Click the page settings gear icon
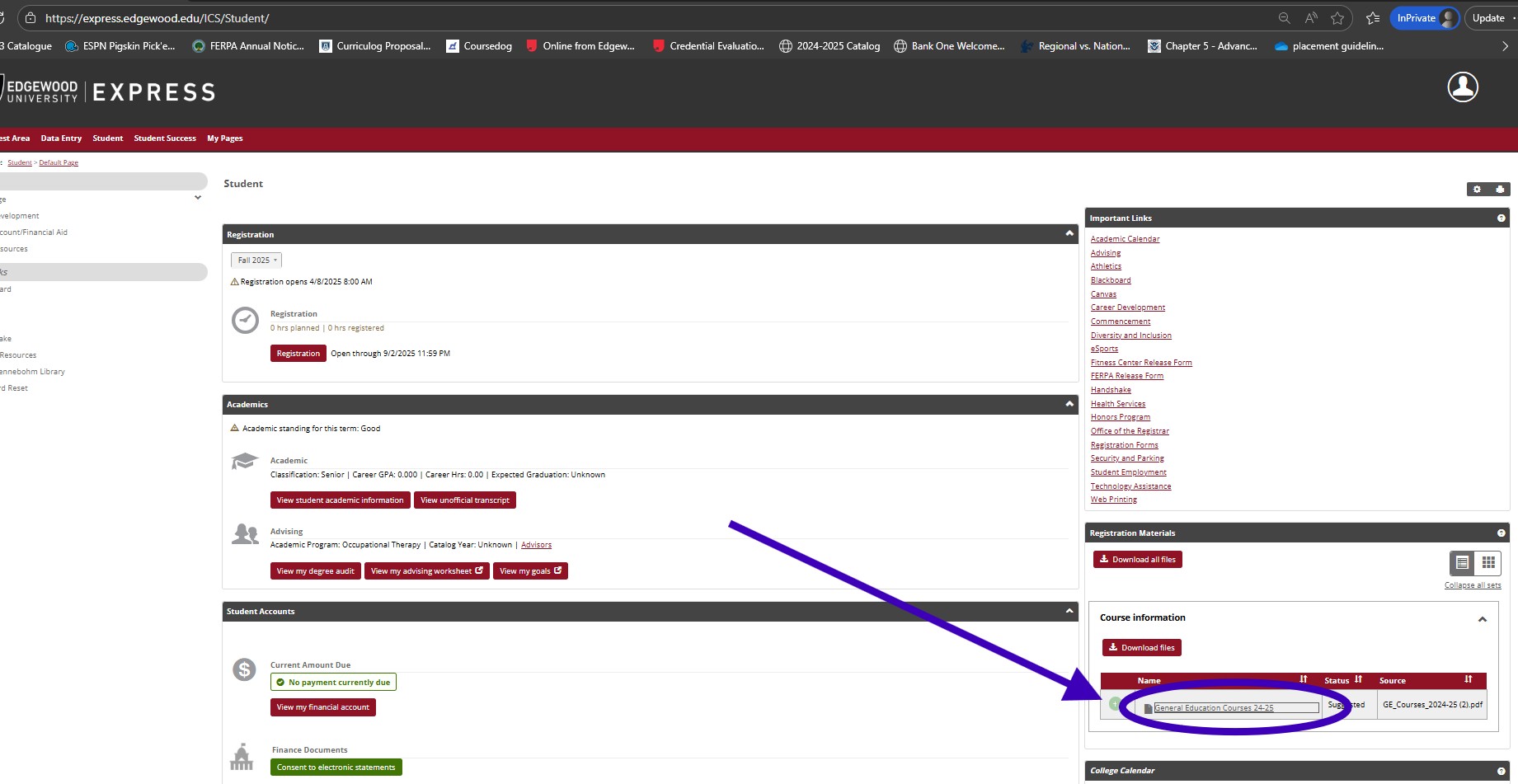 (x=1477, y=190)
